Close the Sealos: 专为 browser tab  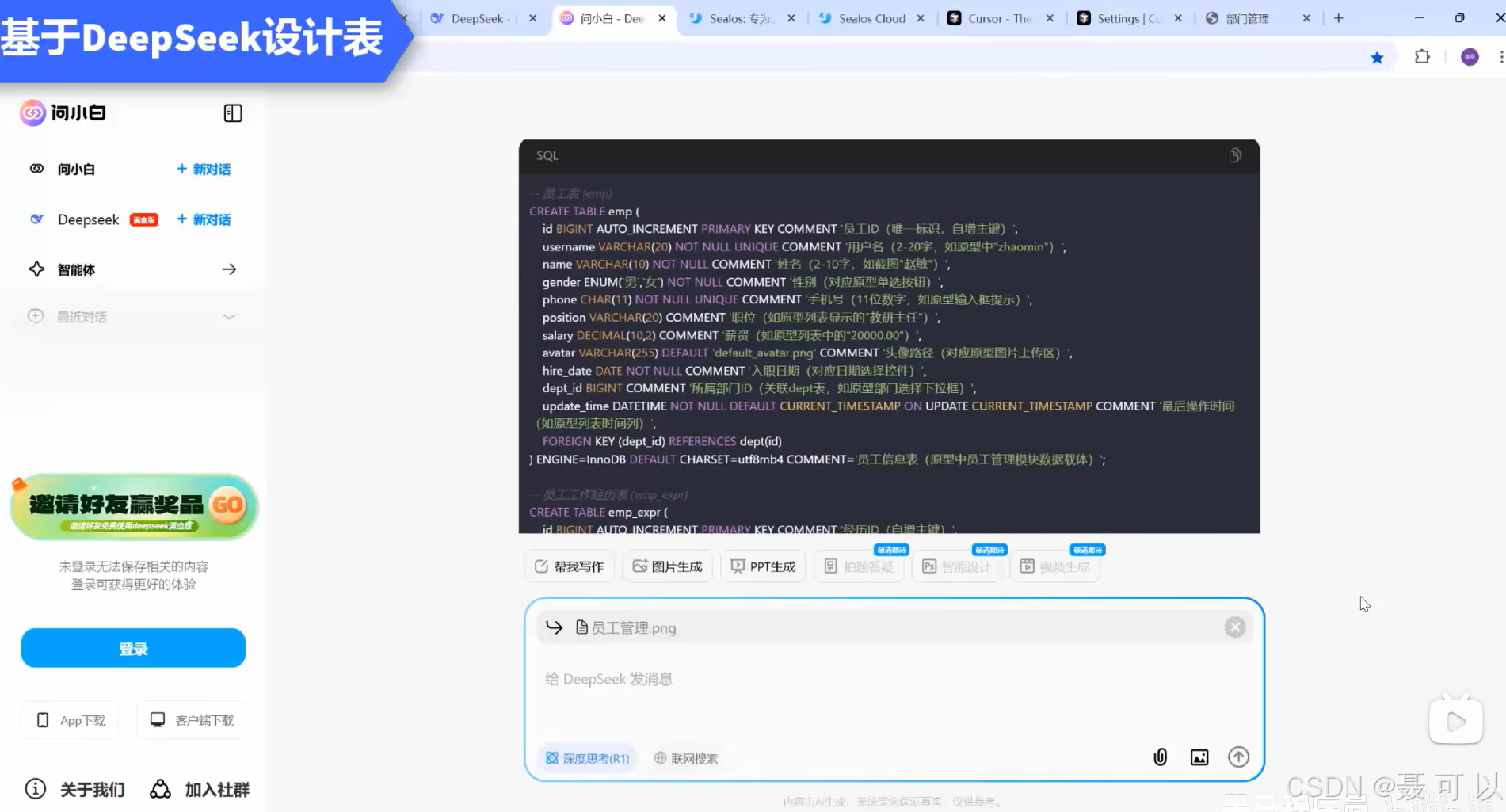pyautogui.click(x=791, y=18)
